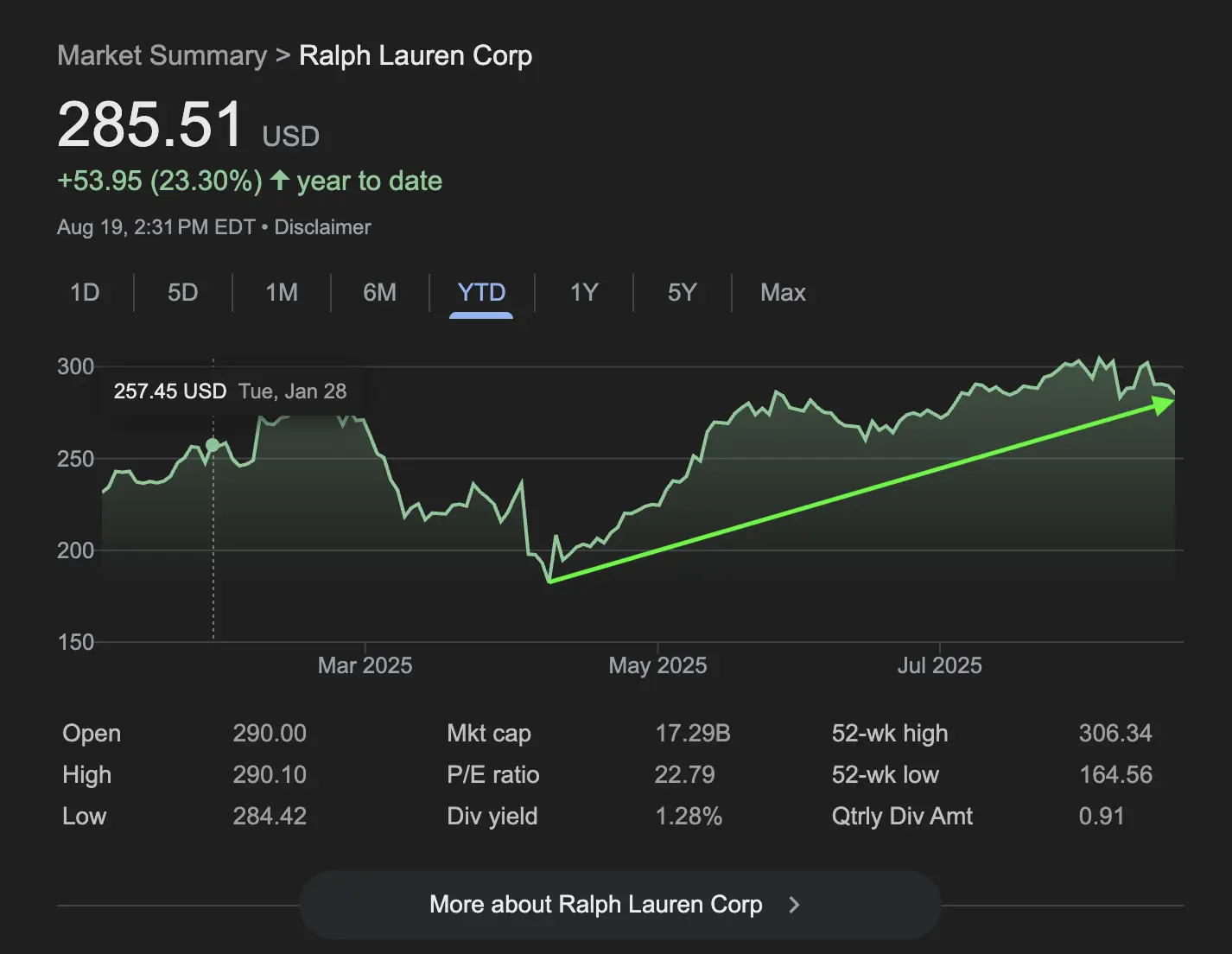
Task: Click the 52-wk low label
Action: coord(886,775)
